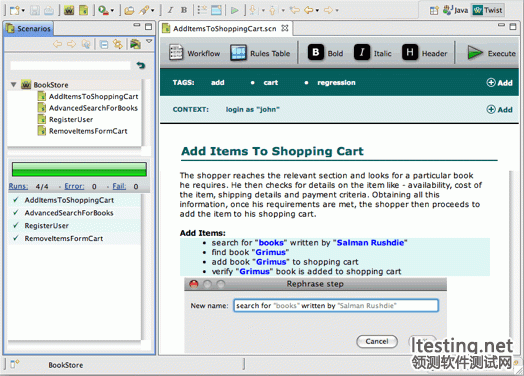524x376 pixels.
Task: Select the Scenarios view tab
Action: click(x=29, y=29)
